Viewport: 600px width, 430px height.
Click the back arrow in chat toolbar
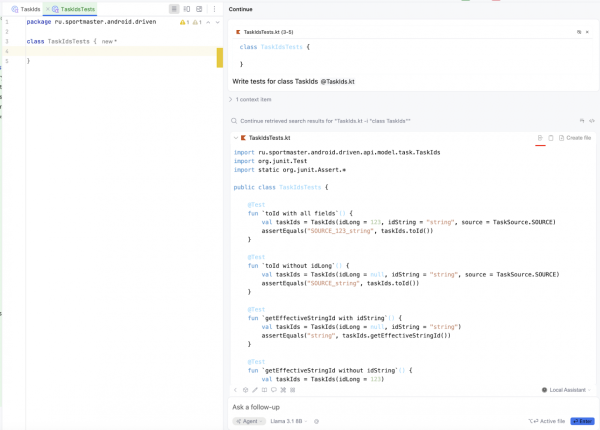pos(236,390)
